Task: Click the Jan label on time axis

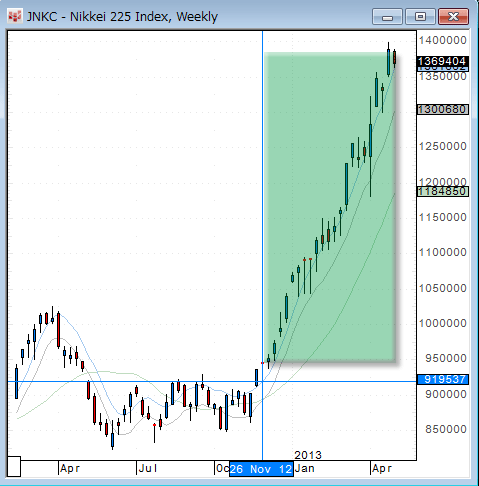Action: click(x=305, y=468)
